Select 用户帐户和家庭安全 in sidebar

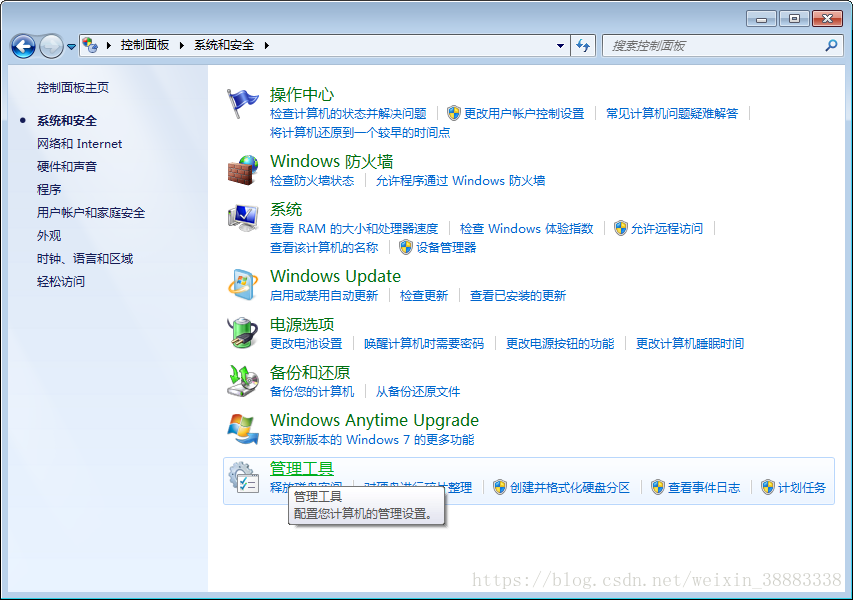pyautogui.click(x=91, y=213)
